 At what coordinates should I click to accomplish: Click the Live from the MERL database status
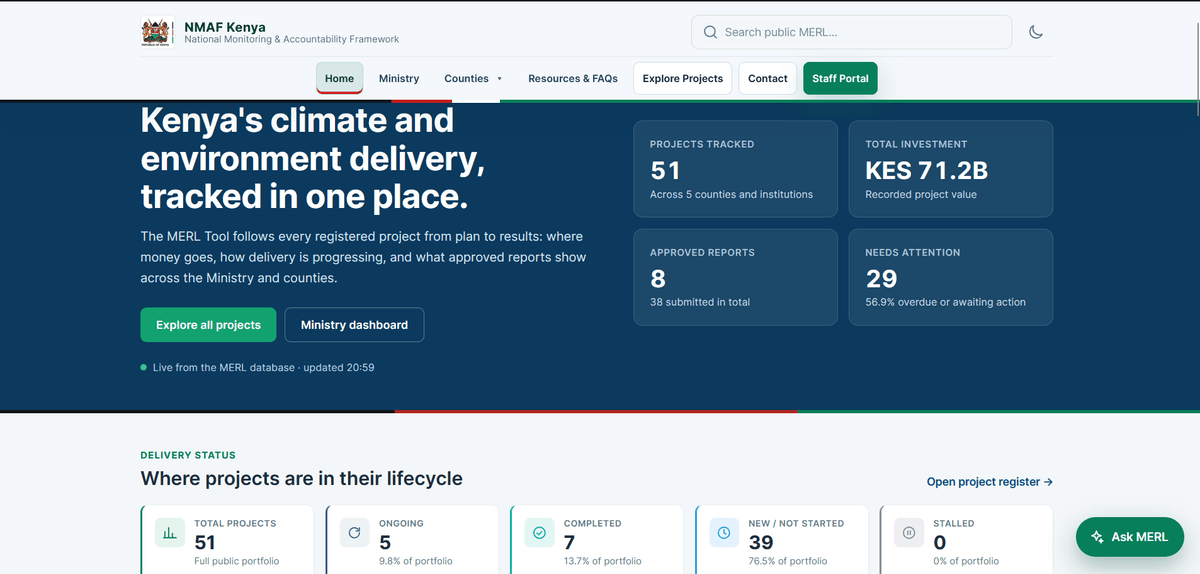pyautogui.click(x=258, y=368)
